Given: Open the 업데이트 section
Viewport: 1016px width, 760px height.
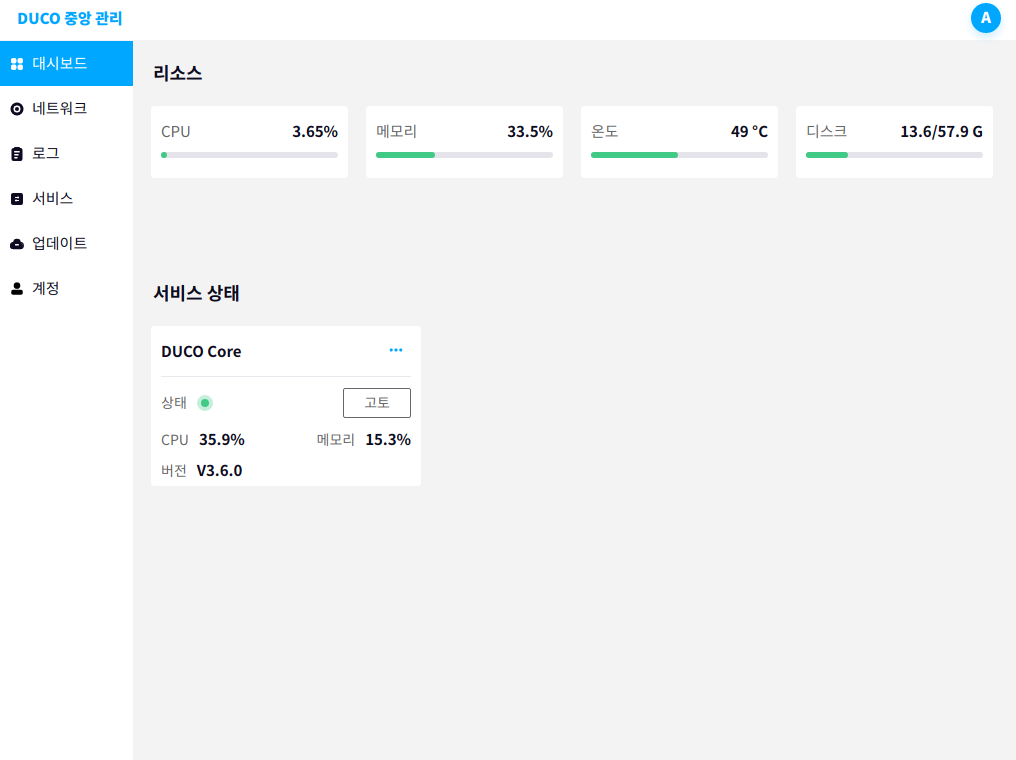Looking at the screenshot, I should pos(66,244).
